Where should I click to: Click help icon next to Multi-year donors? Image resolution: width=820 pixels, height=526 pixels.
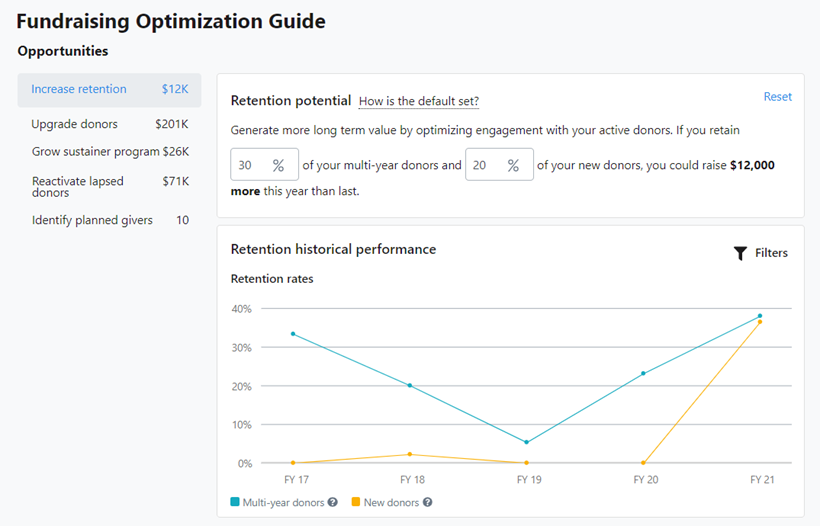(333, 502)
